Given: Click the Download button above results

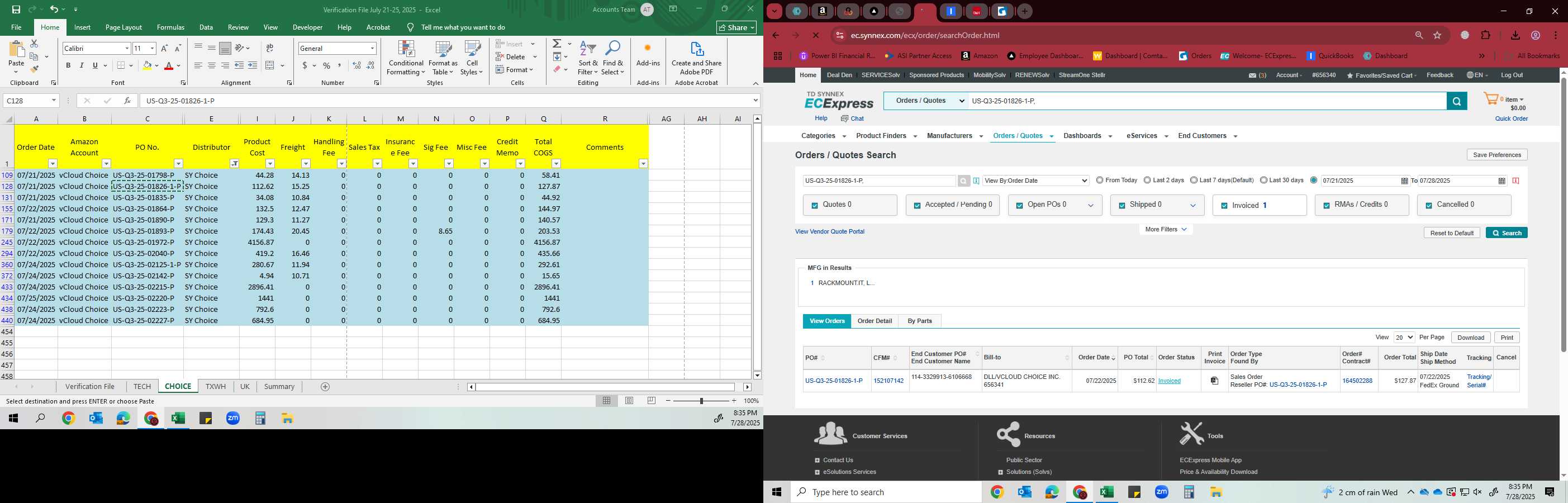Looking at the screenshot, I should (1471, 338).
